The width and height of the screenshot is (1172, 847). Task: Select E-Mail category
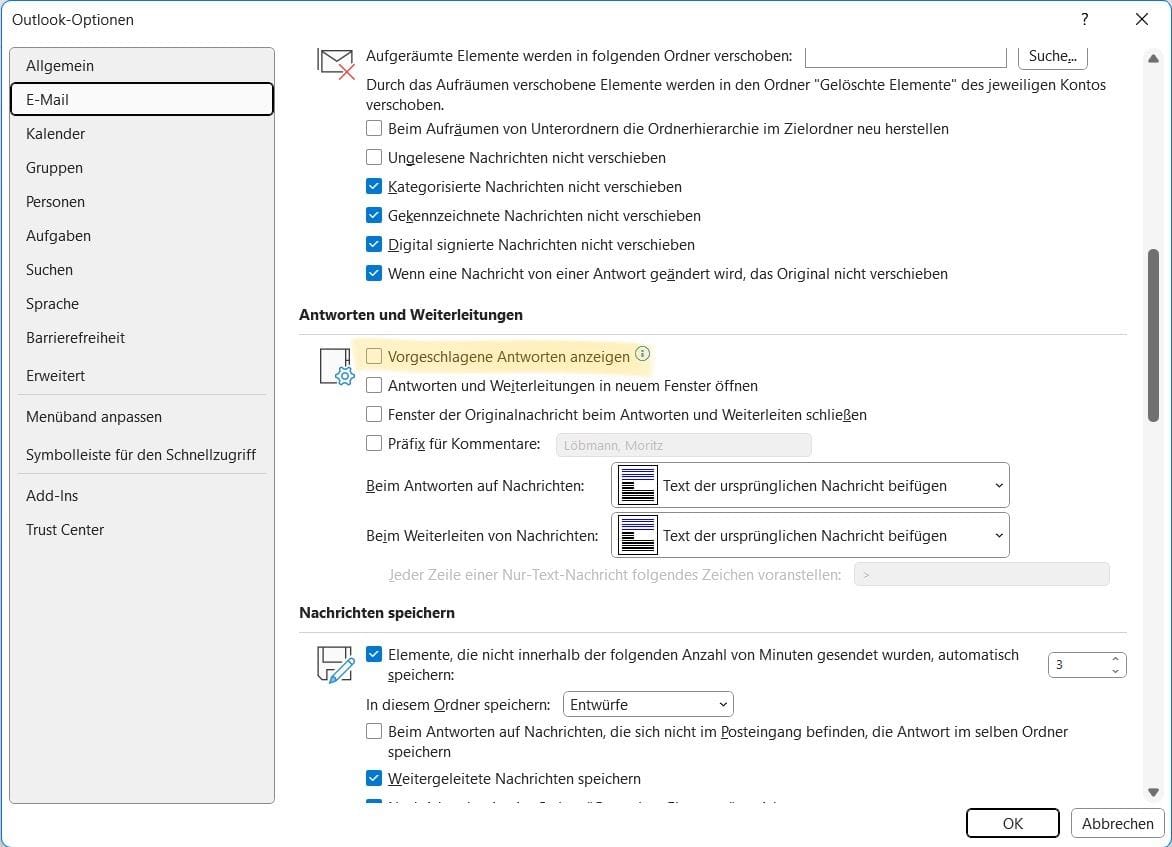tap(142, 99)
